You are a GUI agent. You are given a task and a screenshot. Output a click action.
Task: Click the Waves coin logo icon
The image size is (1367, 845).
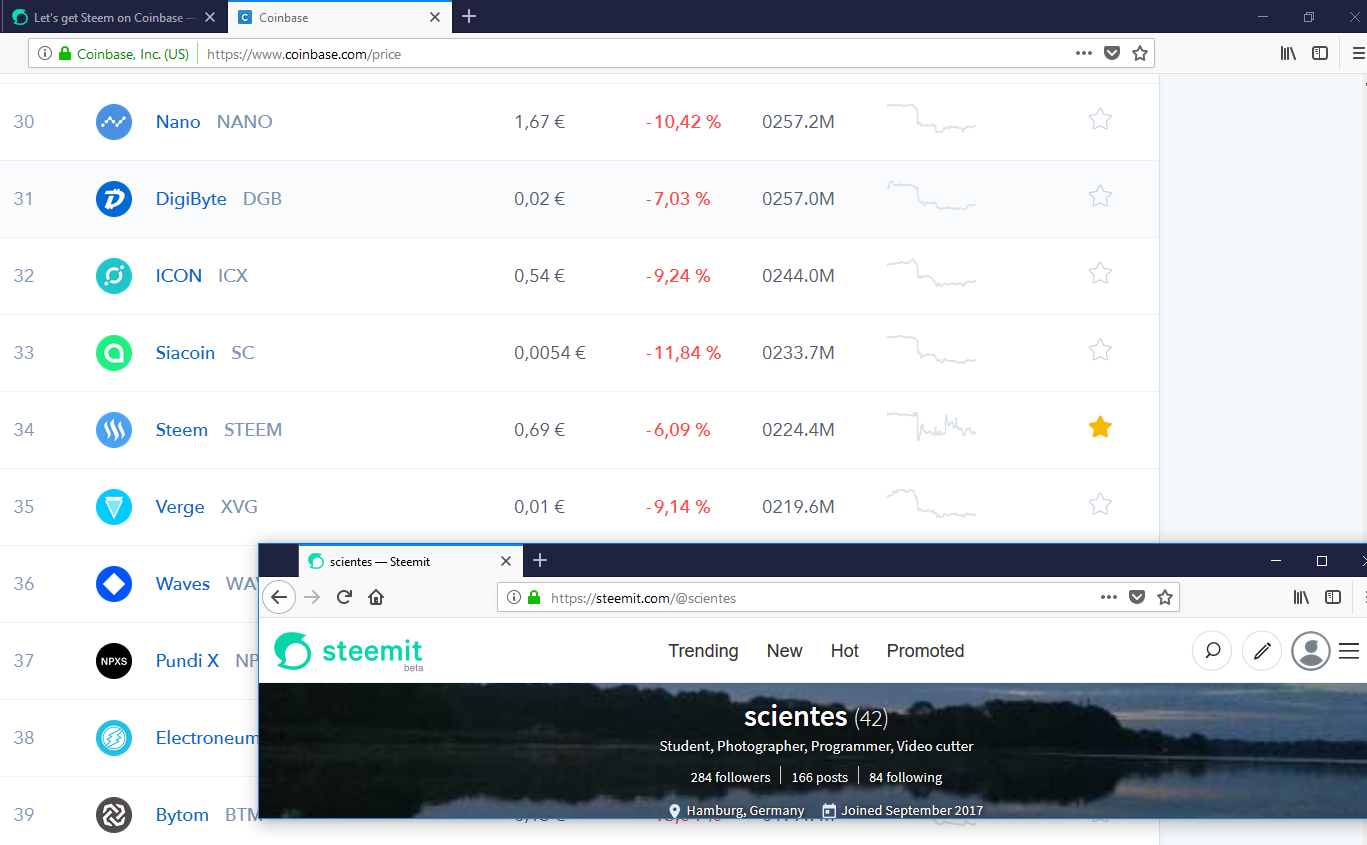coord(114,584)
